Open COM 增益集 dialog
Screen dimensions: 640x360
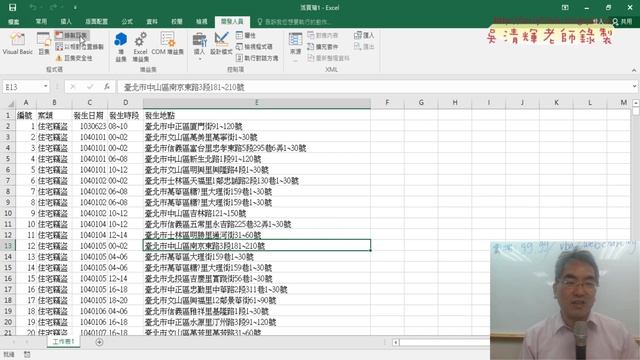click(167, 44)
